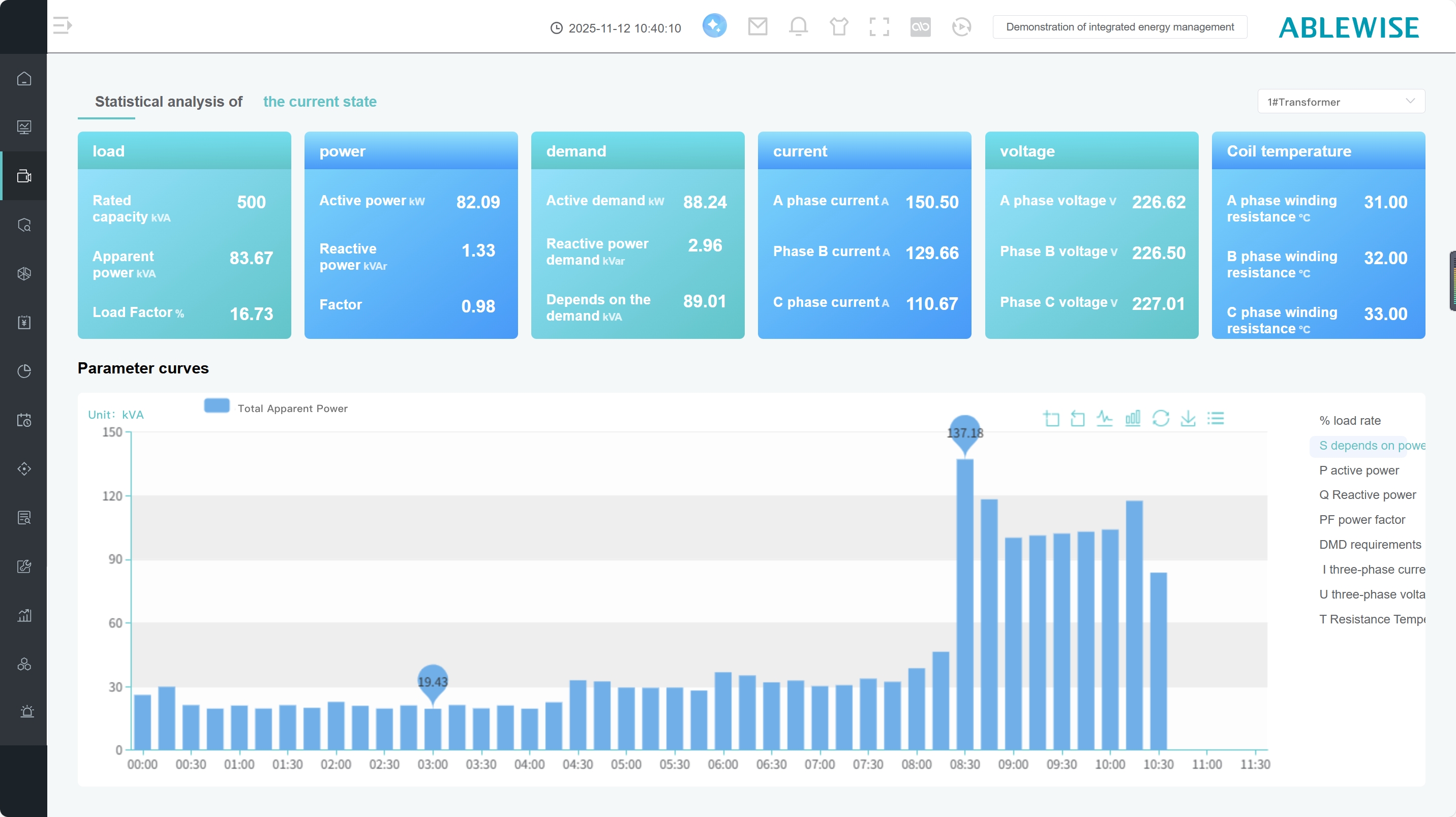1456x817 pixels.
Task: Open the notification bell icon
Action: pyautogui.click(x=798, y=26)
